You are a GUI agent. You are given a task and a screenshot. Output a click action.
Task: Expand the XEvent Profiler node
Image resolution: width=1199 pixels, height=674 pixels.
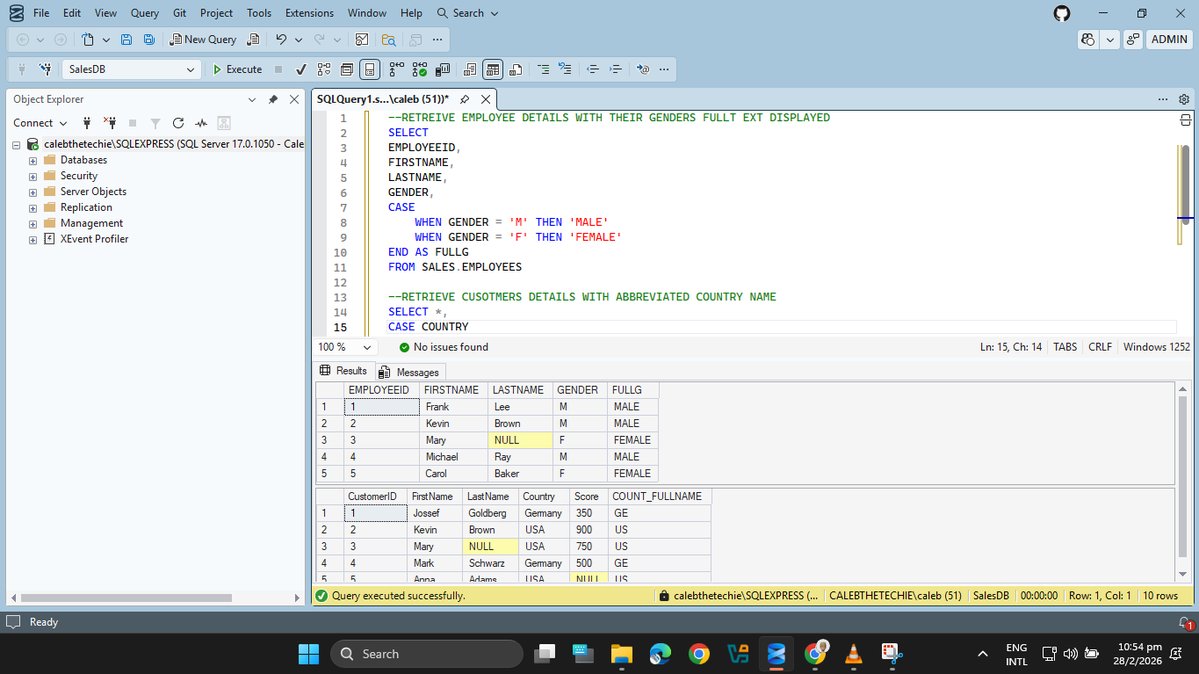(33, 239)
